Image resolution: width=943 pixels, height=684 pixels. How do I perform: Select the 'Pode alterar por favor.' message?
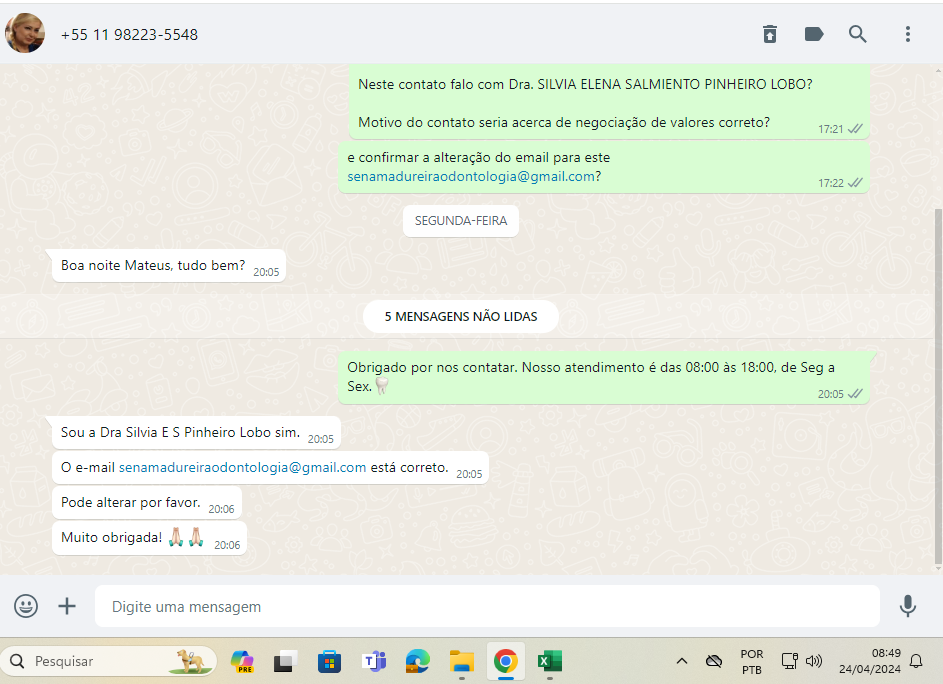[x=147, y=502]
